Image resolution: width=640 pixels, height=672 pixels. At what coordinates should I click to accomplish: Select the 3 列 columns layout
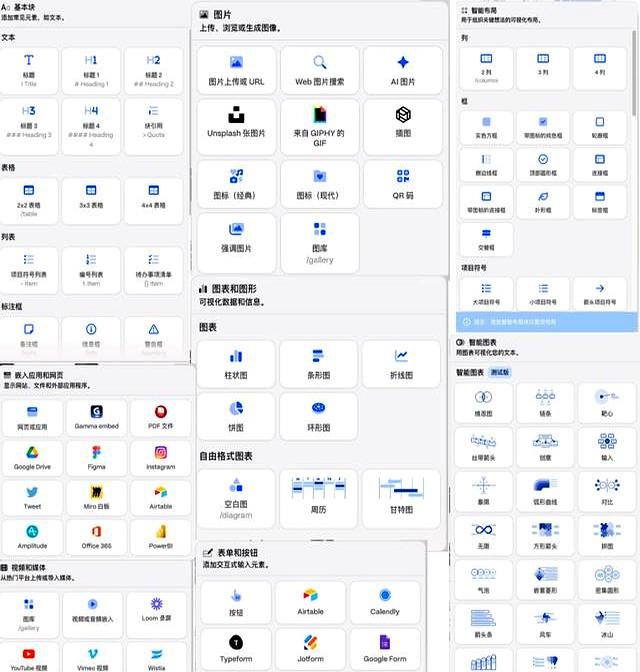(543, 69)
